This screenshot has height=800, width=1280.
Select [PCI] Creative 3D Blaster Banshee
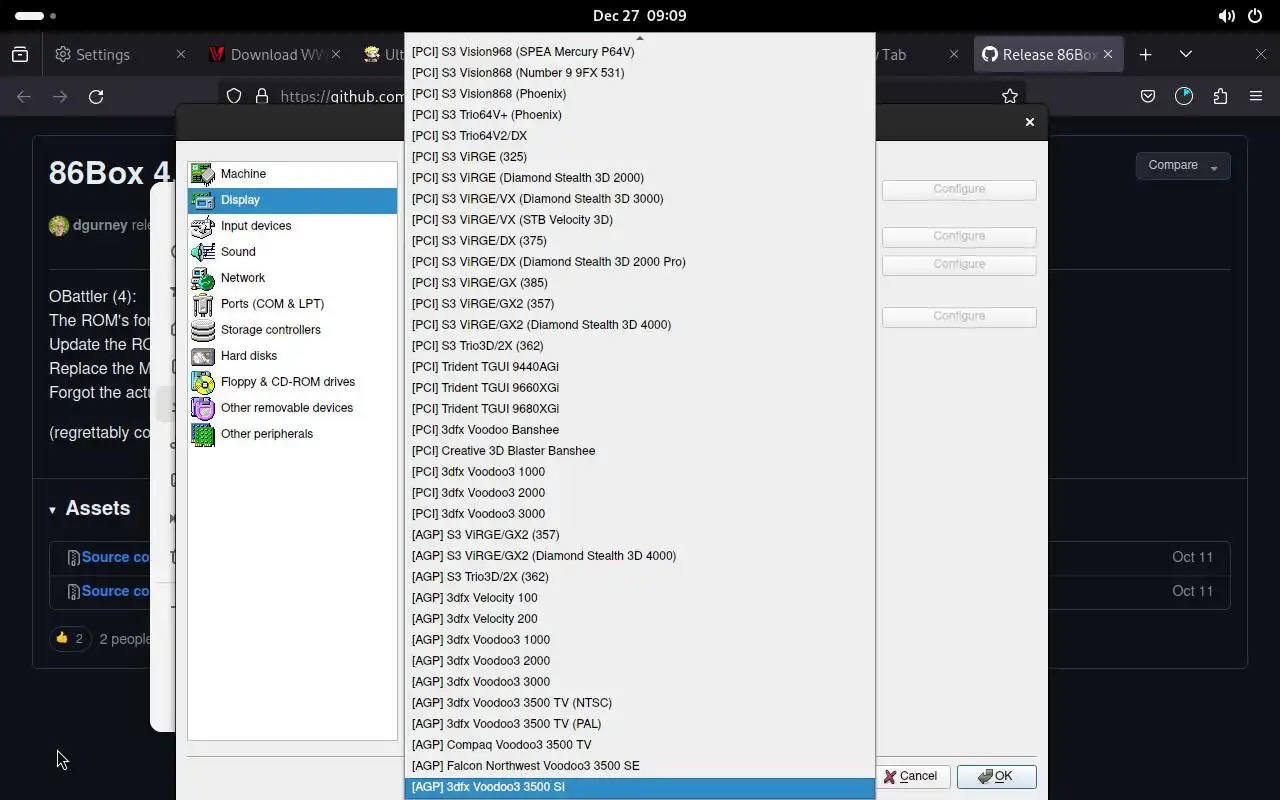click(640, 451)
